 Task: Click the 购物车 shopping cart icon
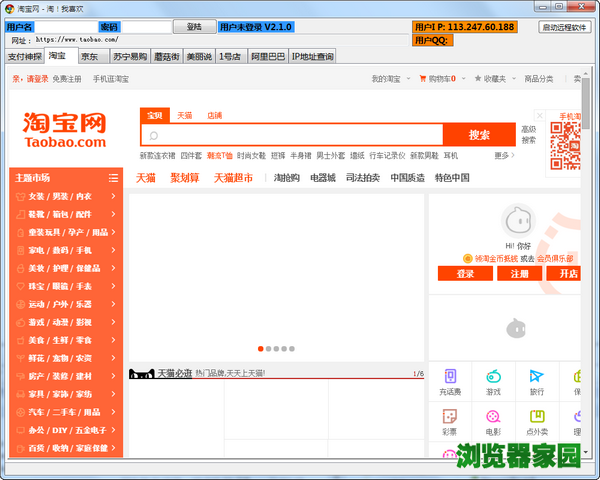pos(423,78)
